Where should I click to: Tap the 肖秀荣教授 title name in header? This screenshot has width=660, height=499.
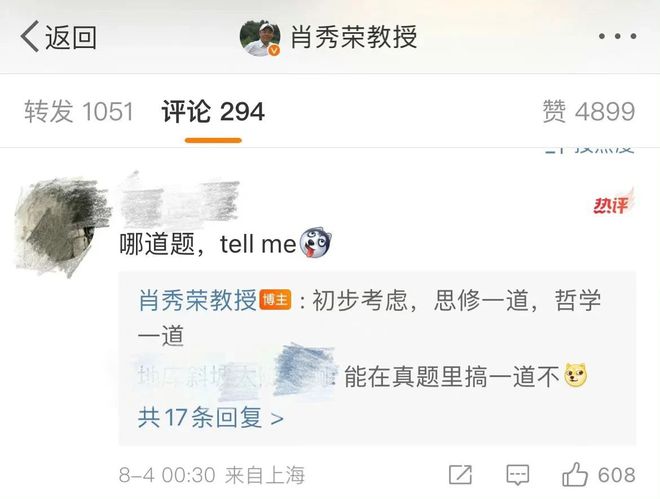tap(354, 37)
